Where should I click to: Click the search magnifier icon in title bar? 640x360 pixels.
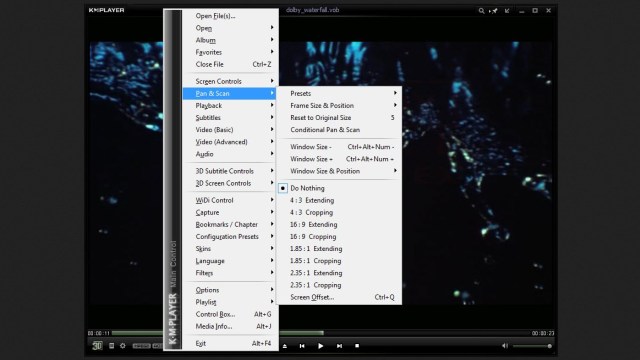pyautogui.click(x=481, y=11)
